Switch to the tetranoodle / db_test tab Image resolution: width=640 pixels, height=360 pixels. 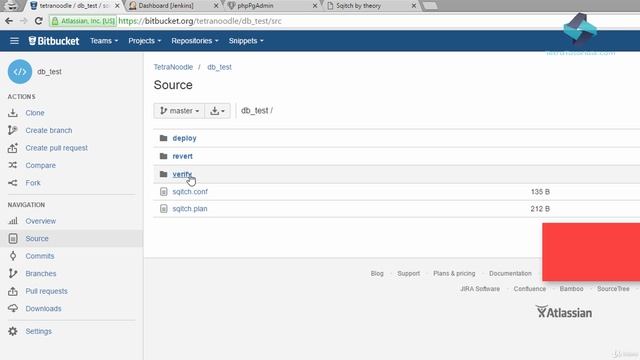pos(74,6)
